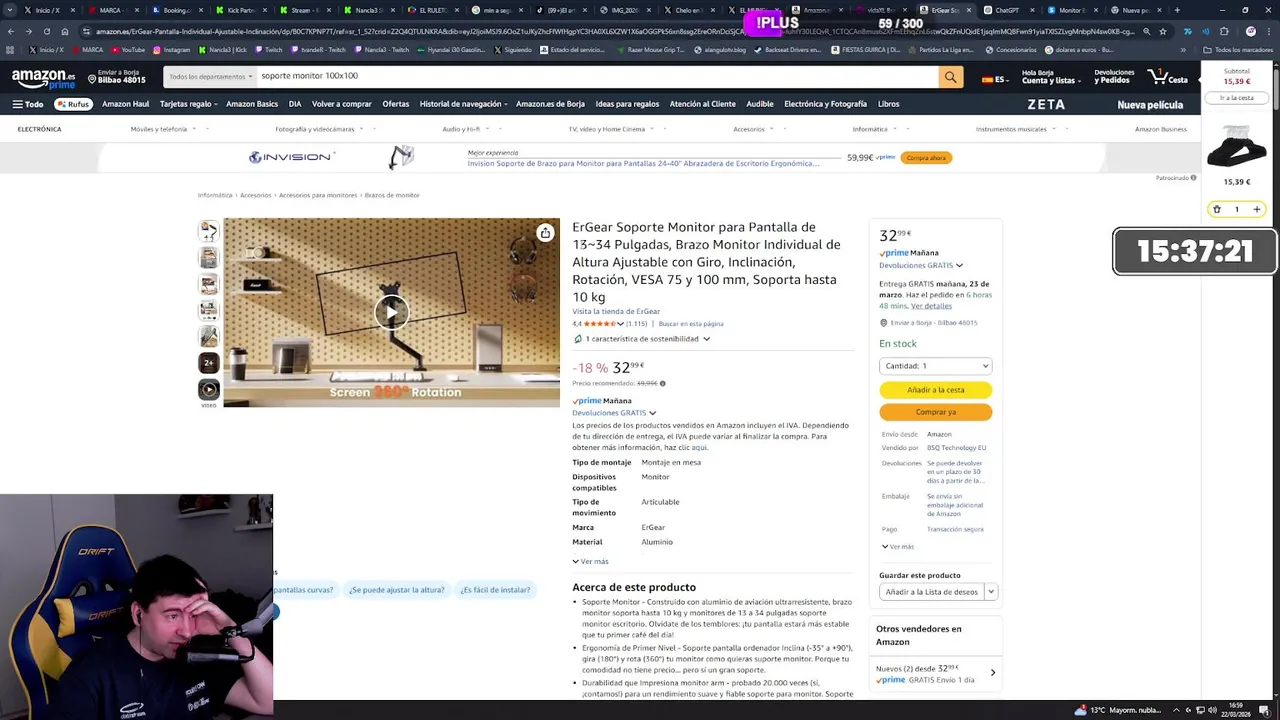Click the Nueva película ZETA banner
Viewport: 1280px width, 720px height.
[x=1105, y=104]
